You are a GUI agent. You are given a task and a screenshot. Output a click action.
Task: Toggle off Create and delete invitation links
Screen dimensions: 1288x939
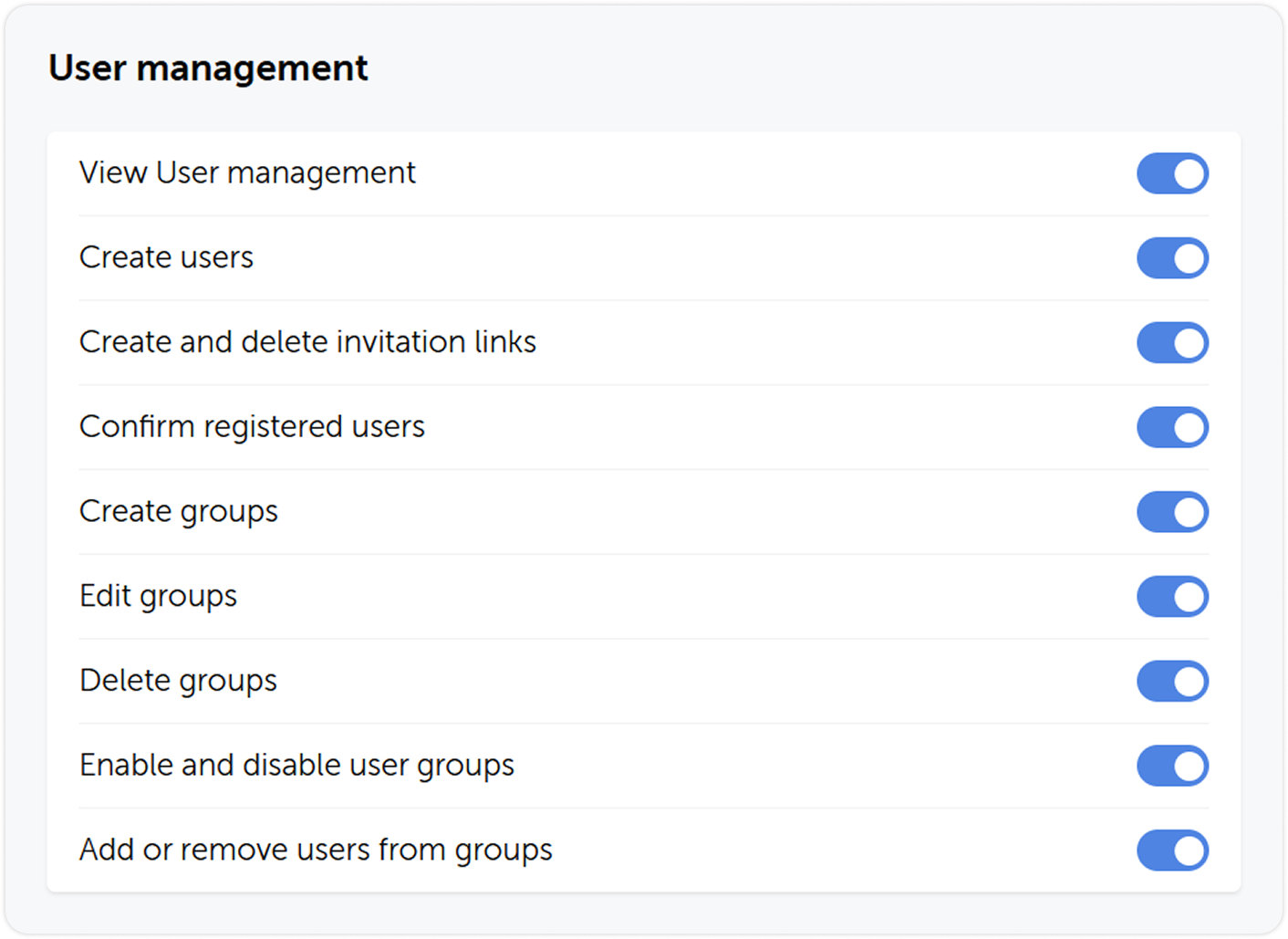1173,342
